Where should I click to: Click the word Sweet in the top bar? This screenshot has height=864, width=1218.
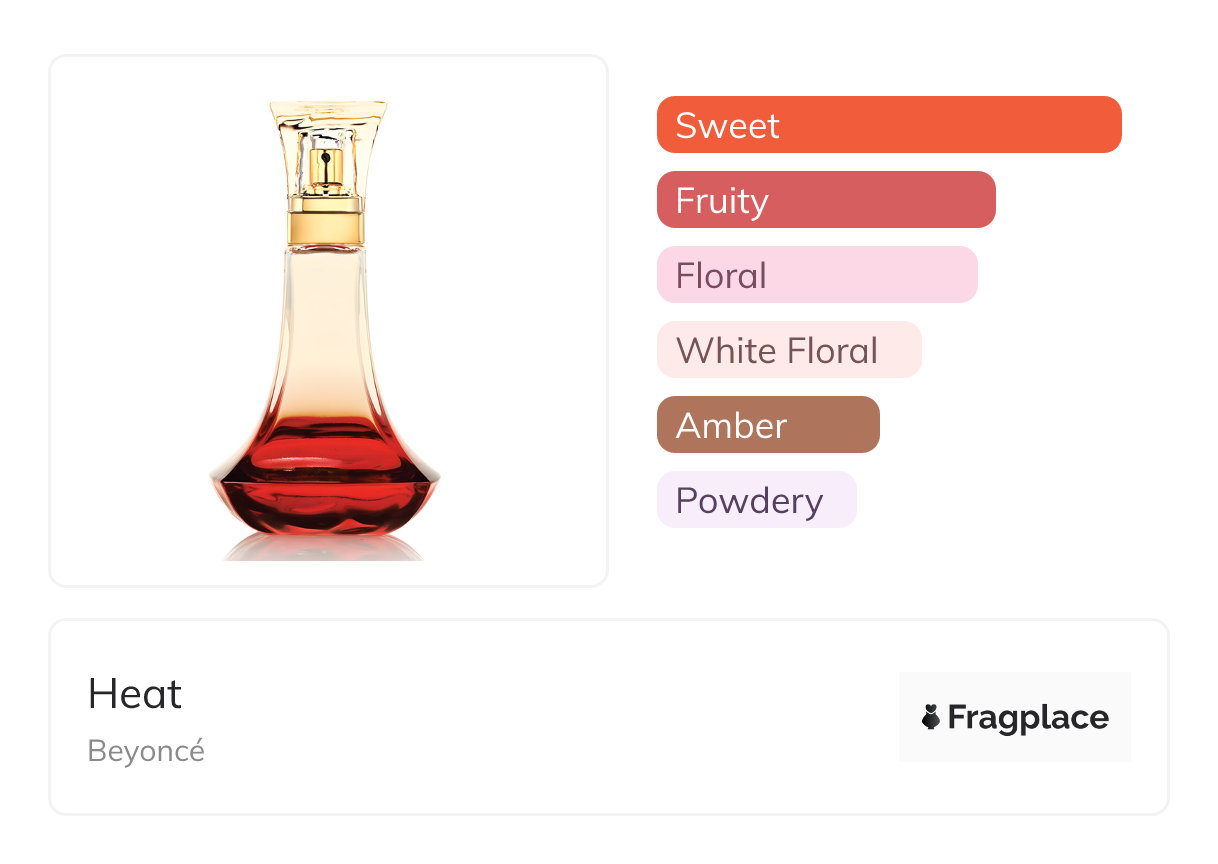pos(727,126)
